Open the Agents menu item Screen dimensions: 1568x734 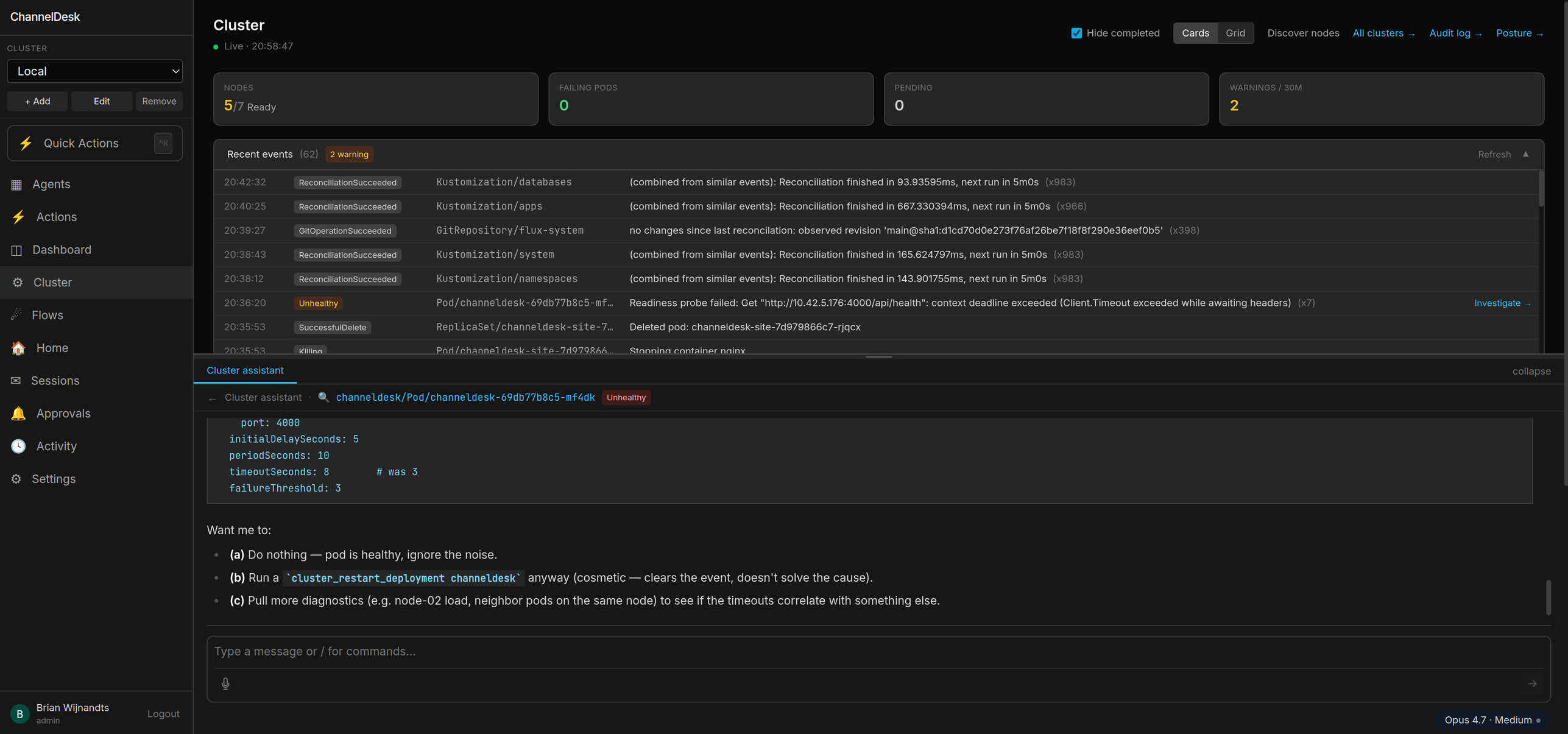pos(96,185)
